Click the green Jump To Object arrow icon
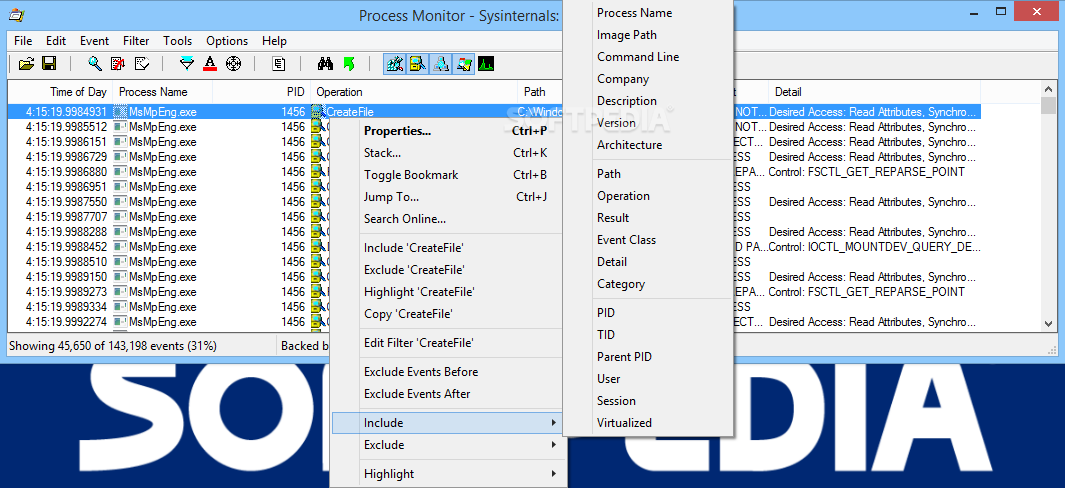The width and height of the screenshot is (1065, 488). coord(348,64)
